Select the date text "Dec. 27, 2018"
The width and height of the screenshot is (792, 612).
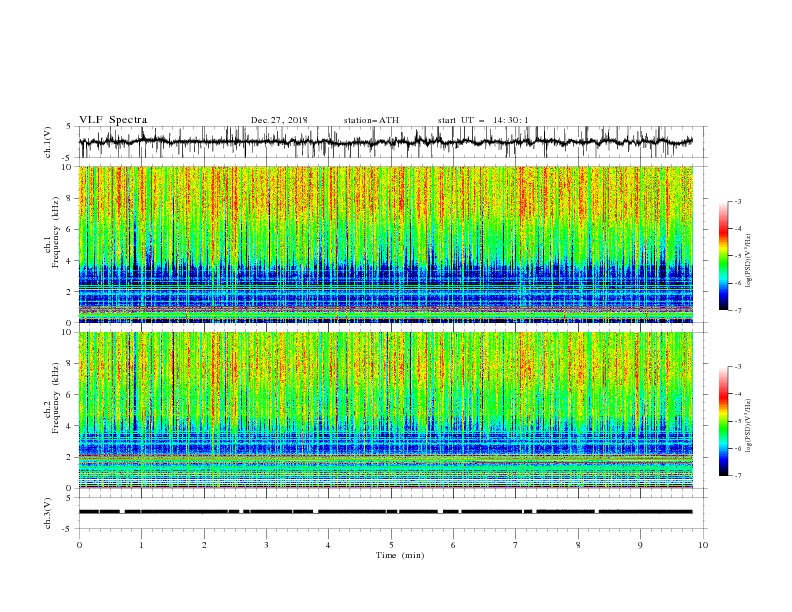pos(279,120)
